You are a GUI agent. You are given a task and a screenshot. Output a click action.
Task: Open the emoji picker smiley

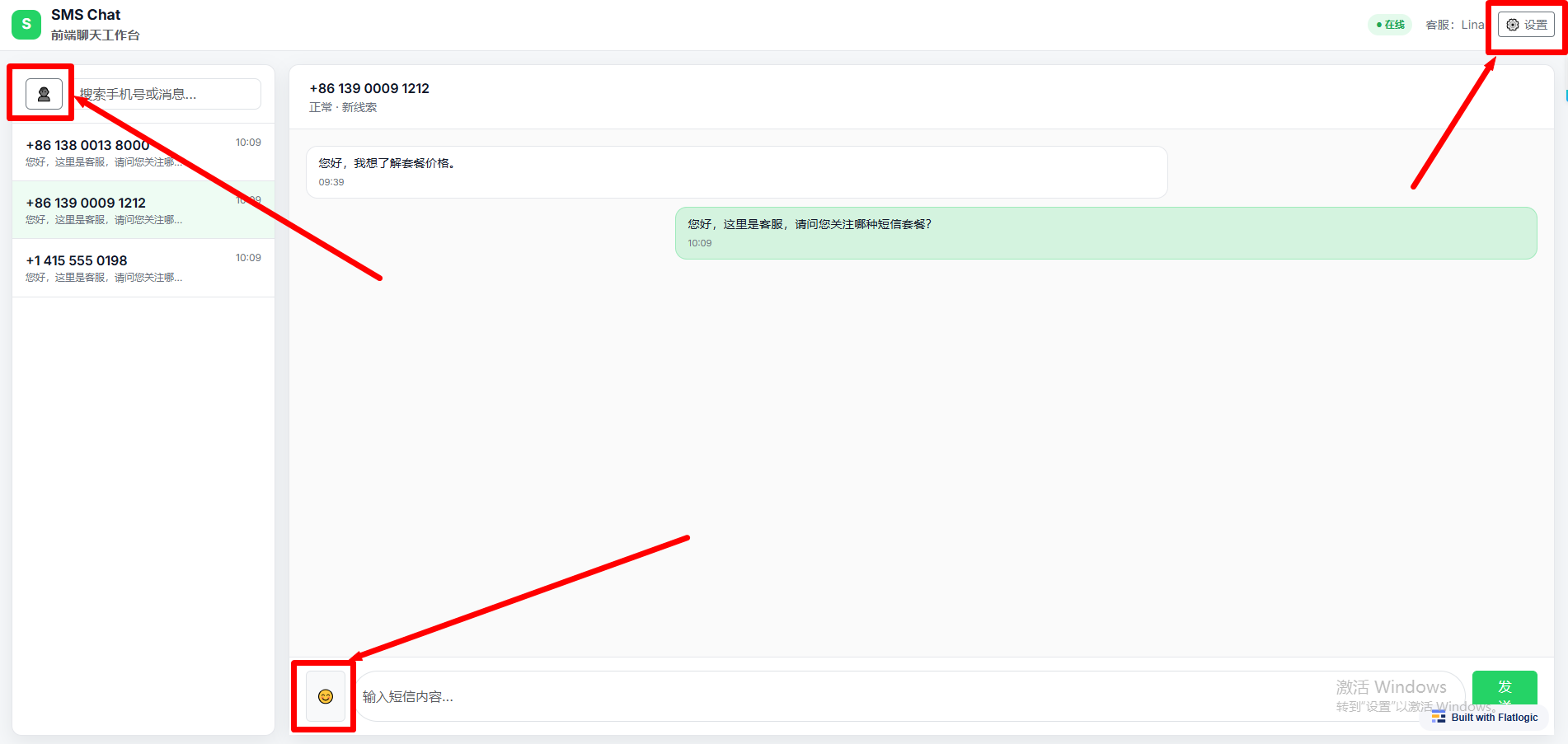(326, 697)
